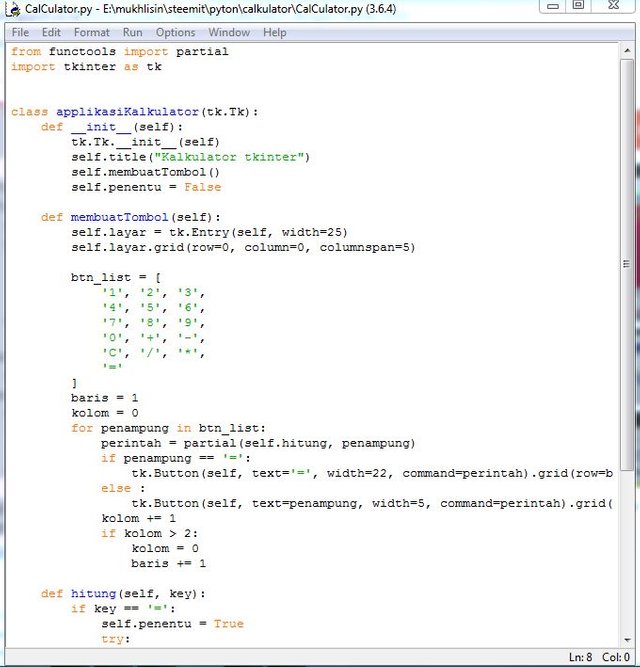Click on 'kolom += 1' line

139,519
